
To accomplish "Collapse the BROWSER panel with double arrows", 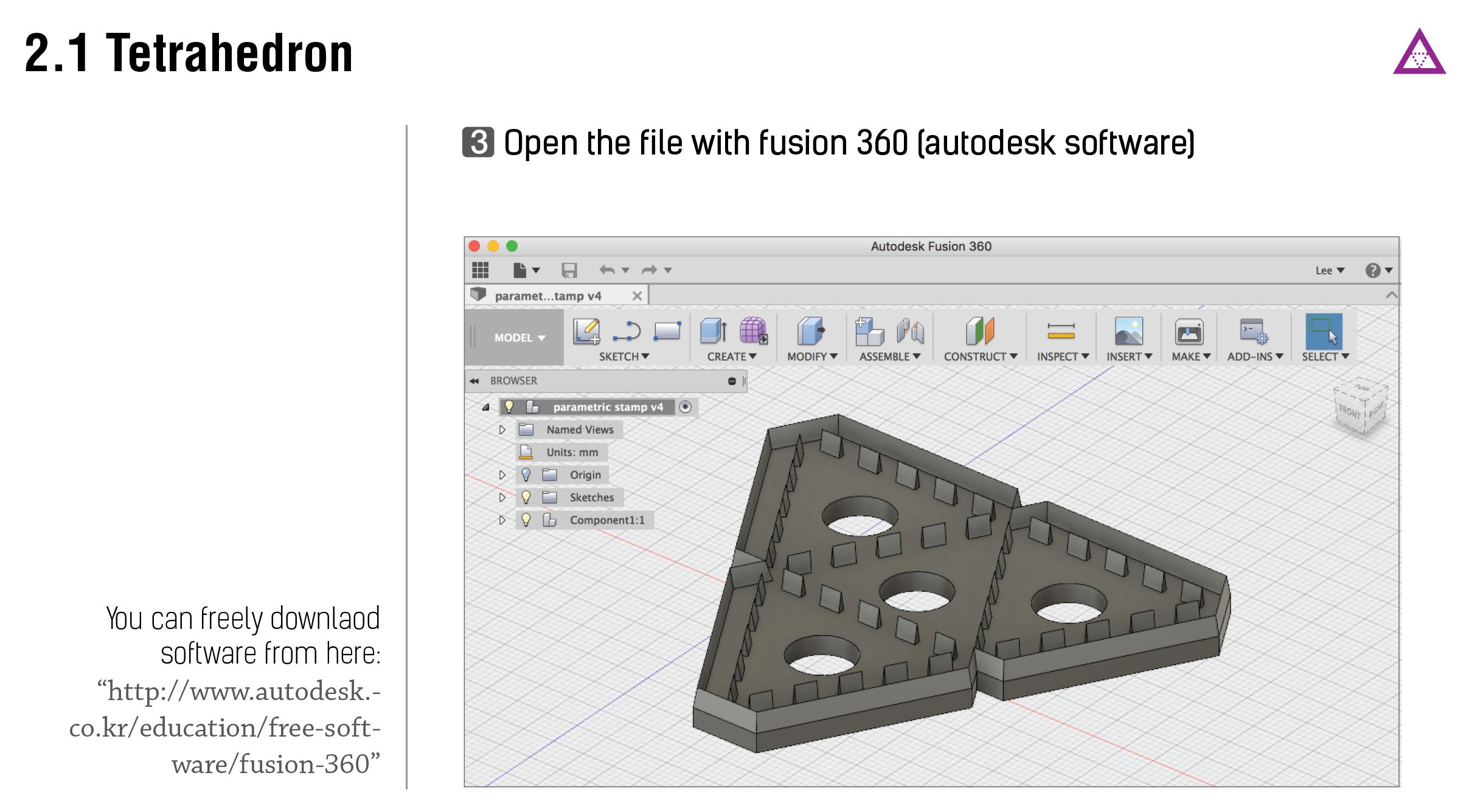I will click(x=474, y=381).
